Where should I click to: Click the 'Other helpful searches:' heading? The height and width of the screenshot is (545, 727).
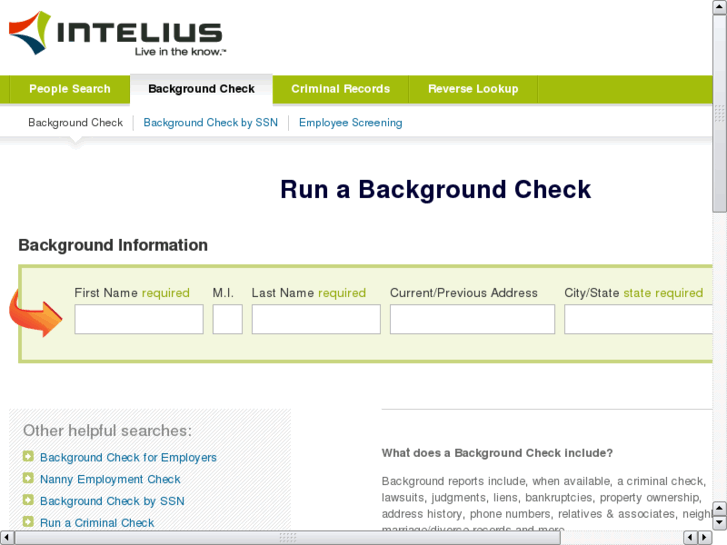pos(107,431)
